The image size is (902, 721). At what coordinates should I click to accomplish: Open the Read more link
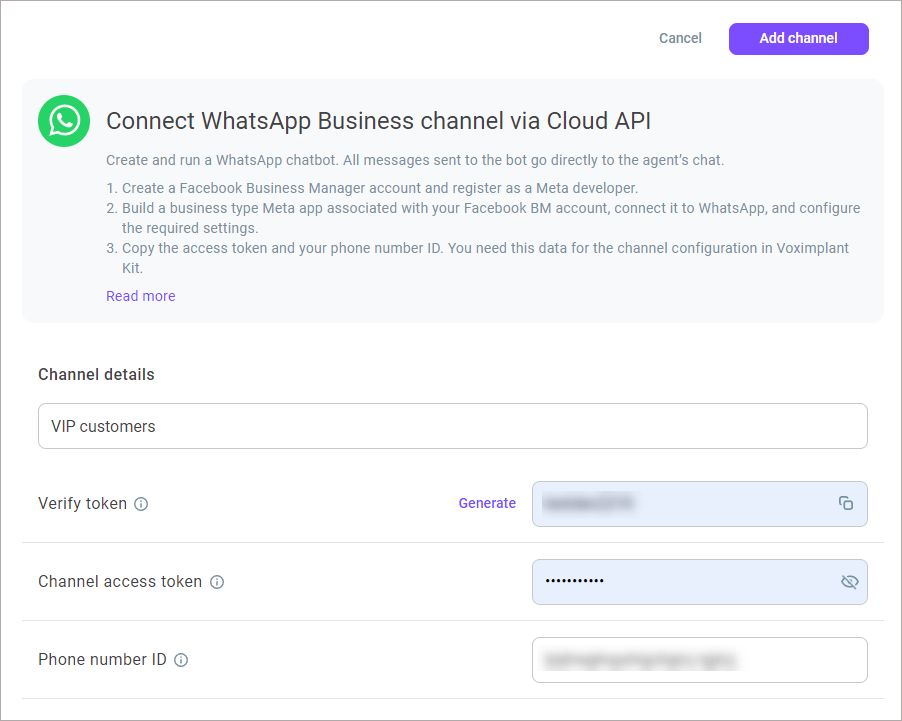pyautogui.click(x=141, y=296)
